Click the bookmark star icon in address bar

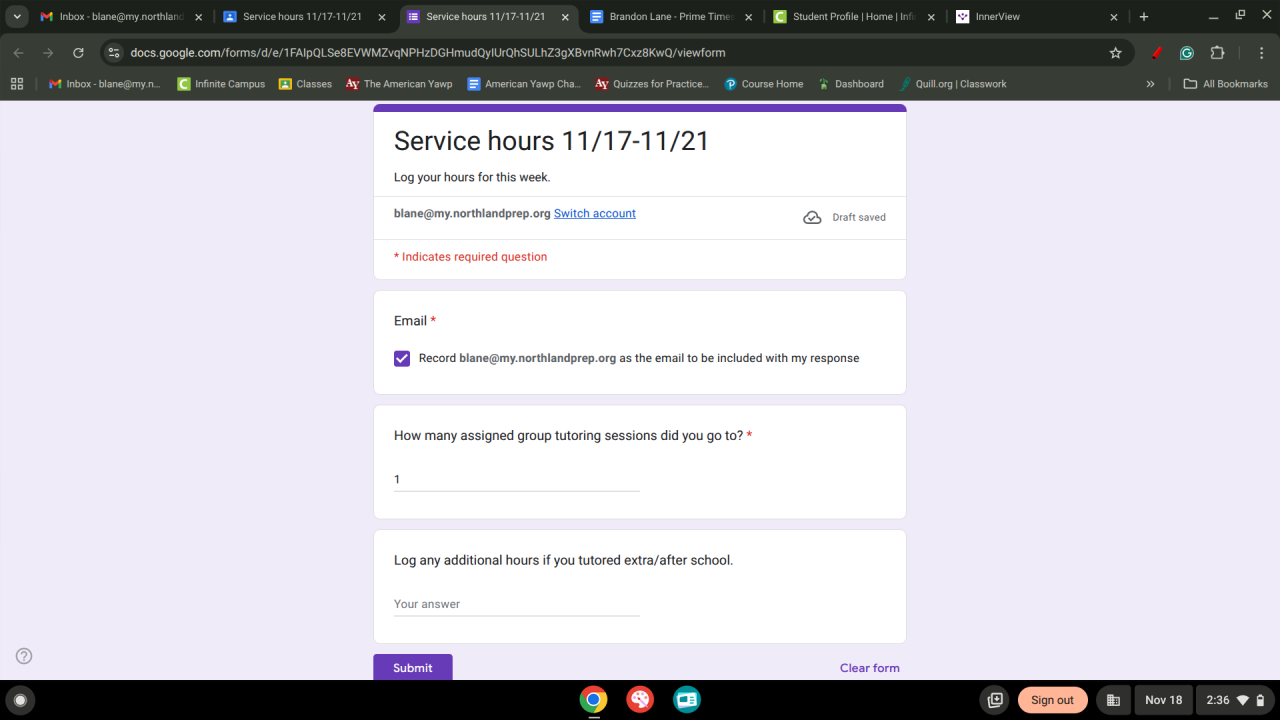coord(1115,53)
